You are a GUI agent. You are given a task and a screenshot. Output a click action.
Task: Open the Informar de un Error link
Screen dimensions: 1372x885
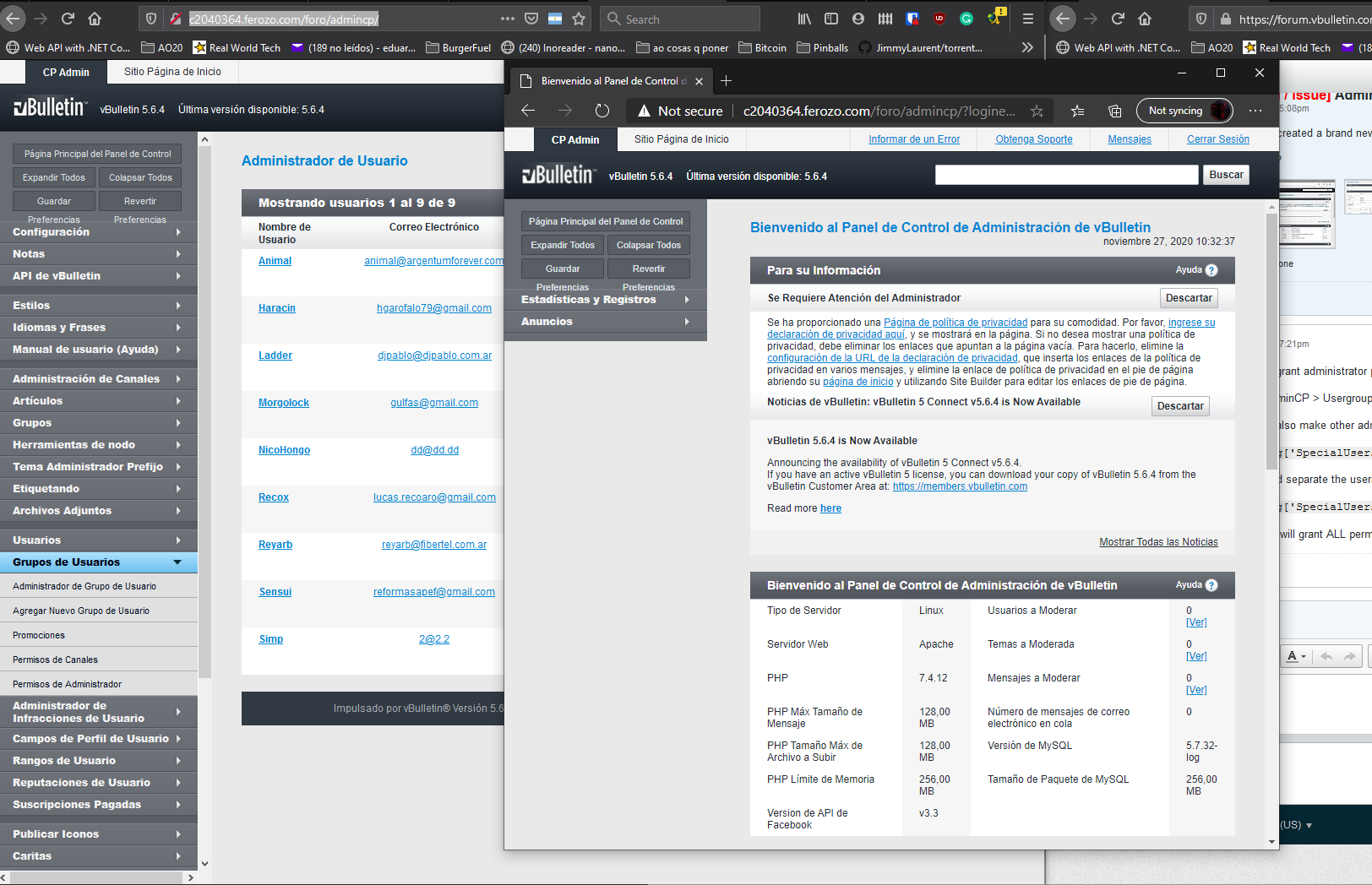point(914,139)
